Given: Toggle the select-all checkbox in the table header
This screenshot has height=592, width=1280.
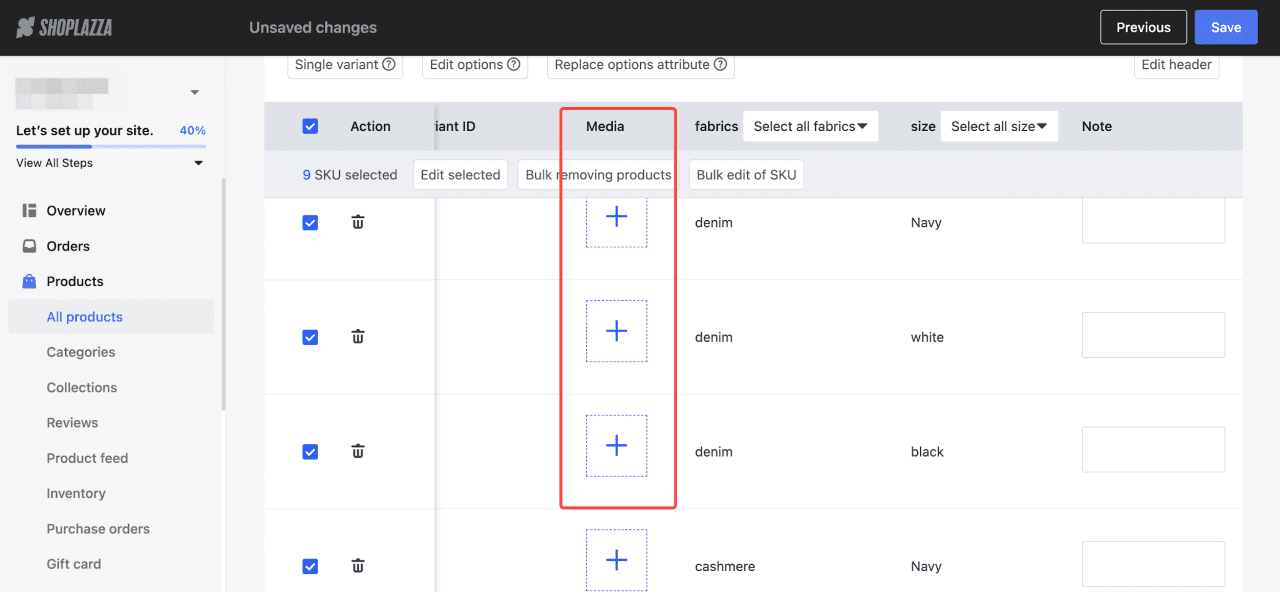Looking at the screenshot, I should [x=310, y=126].
